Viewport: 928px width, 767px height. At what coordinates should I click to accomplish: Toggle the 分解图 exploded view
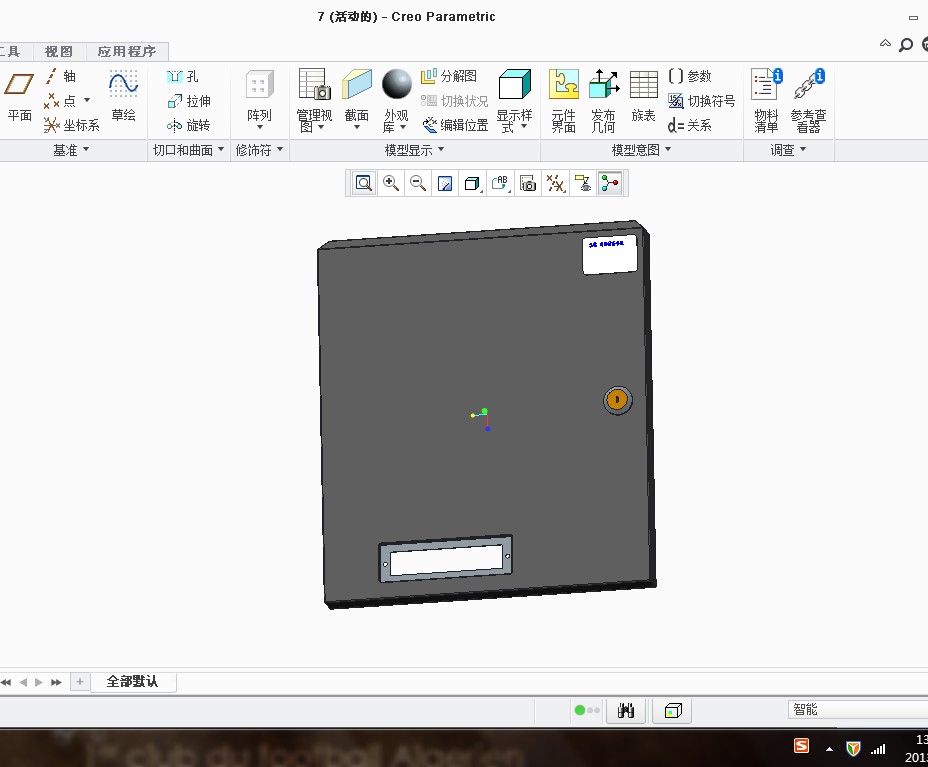[x=449, y=76]
